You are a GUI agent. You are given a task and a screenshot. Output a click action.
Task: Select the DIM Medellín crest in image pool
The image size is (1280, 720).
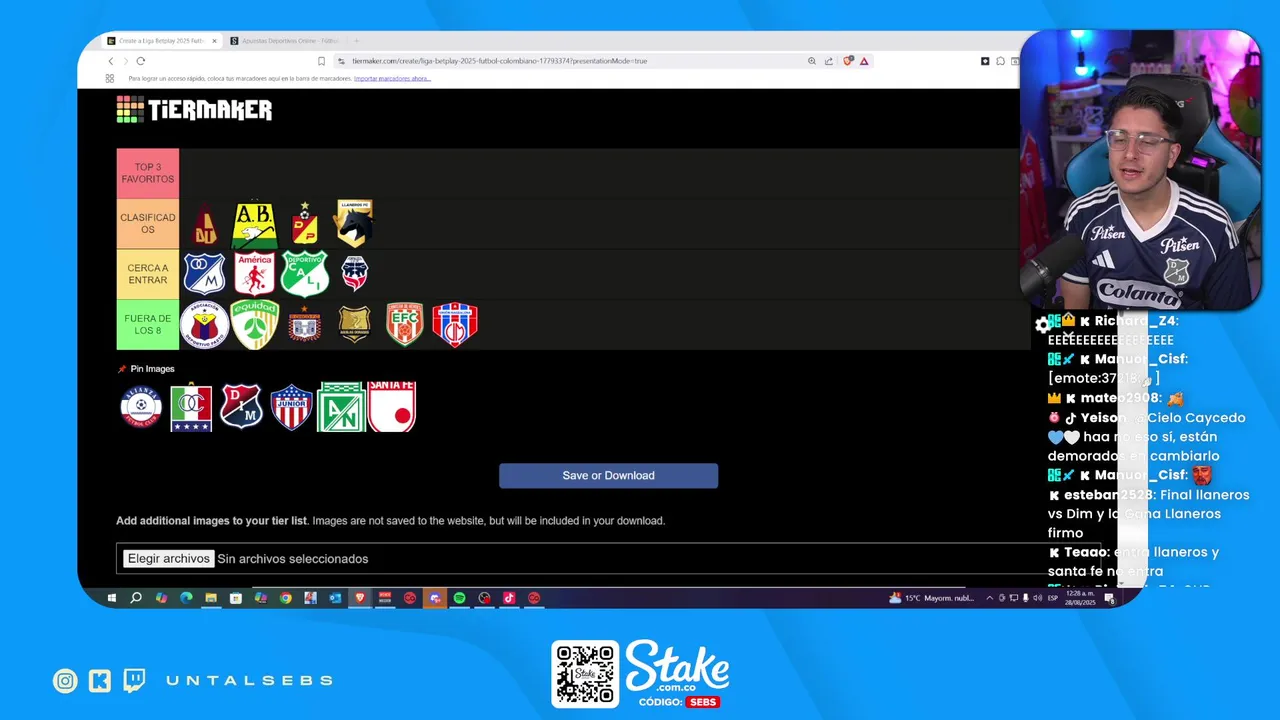tap(241, 407)
